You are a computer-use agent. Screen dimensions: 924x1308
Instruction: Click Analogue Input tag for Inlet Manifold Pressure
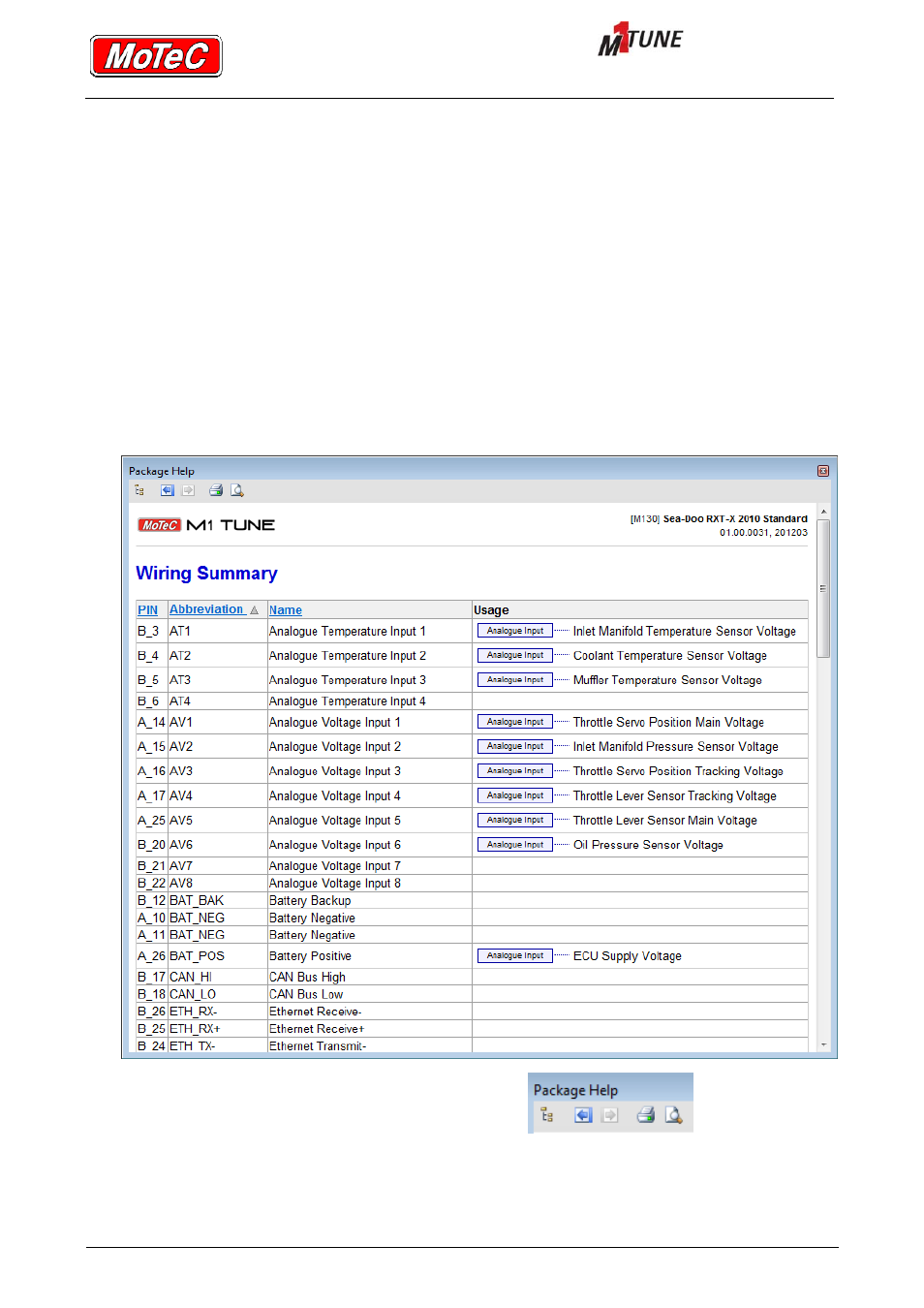pos(515,747)
